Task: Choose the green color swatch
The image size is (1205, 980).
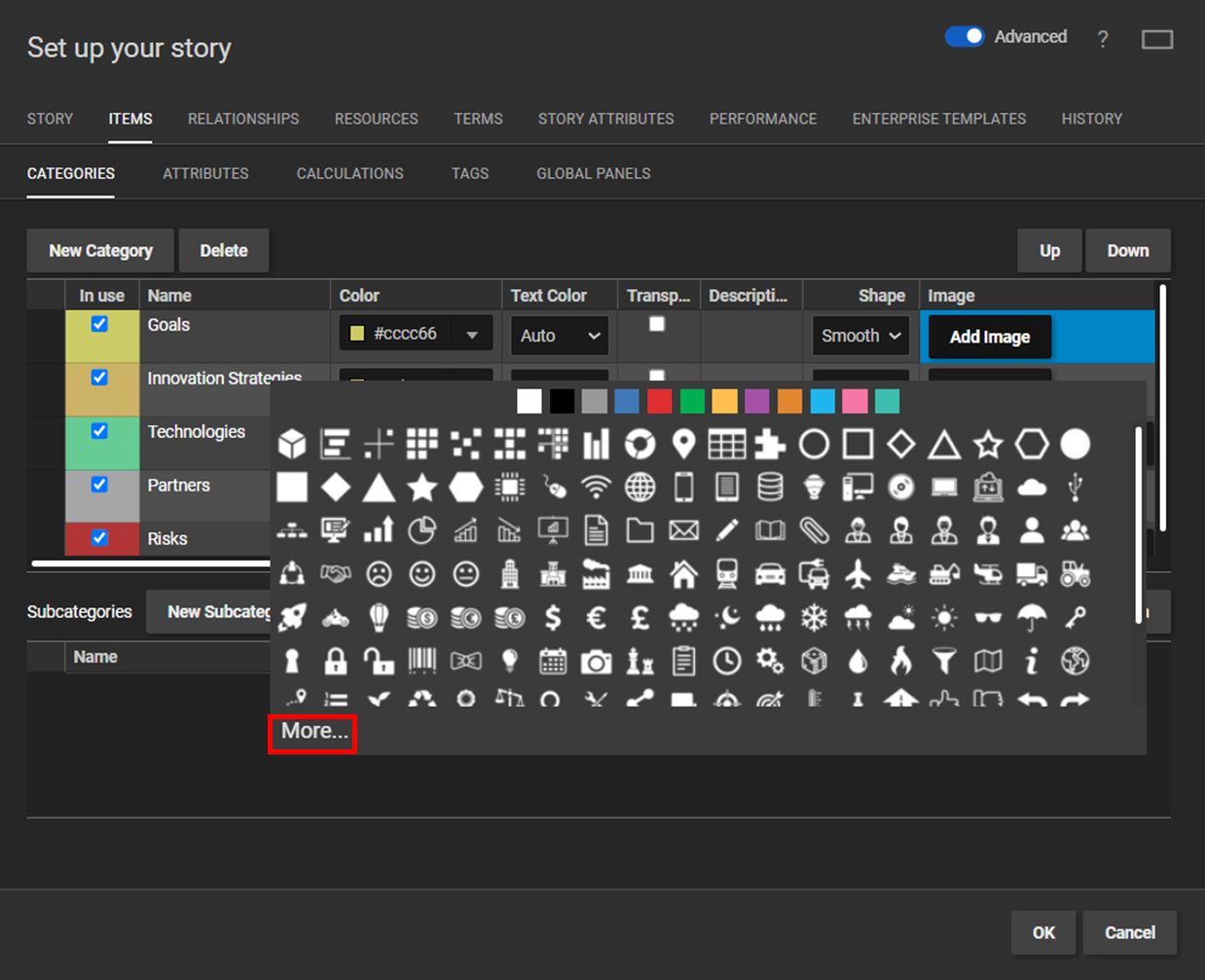Action: (692, 401)
